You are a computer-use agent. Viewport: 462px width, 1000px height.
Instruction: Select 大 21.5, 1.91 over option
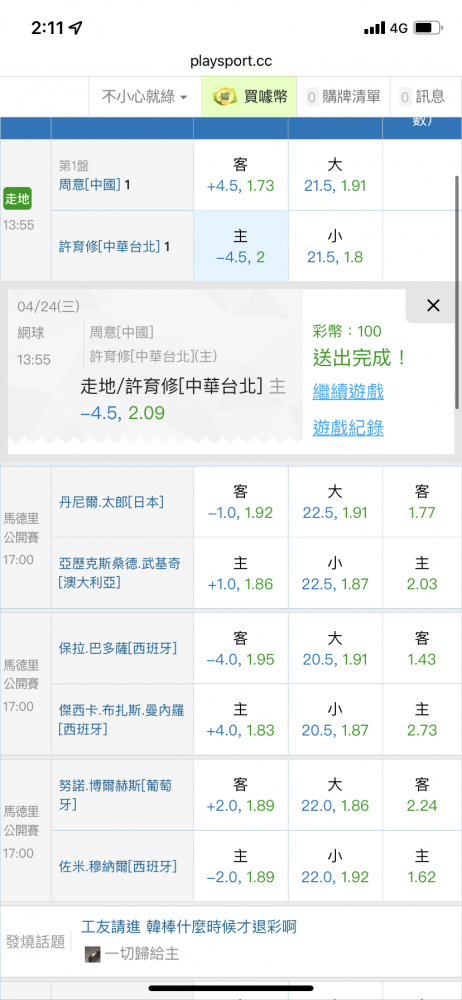(x=335, y=175)
